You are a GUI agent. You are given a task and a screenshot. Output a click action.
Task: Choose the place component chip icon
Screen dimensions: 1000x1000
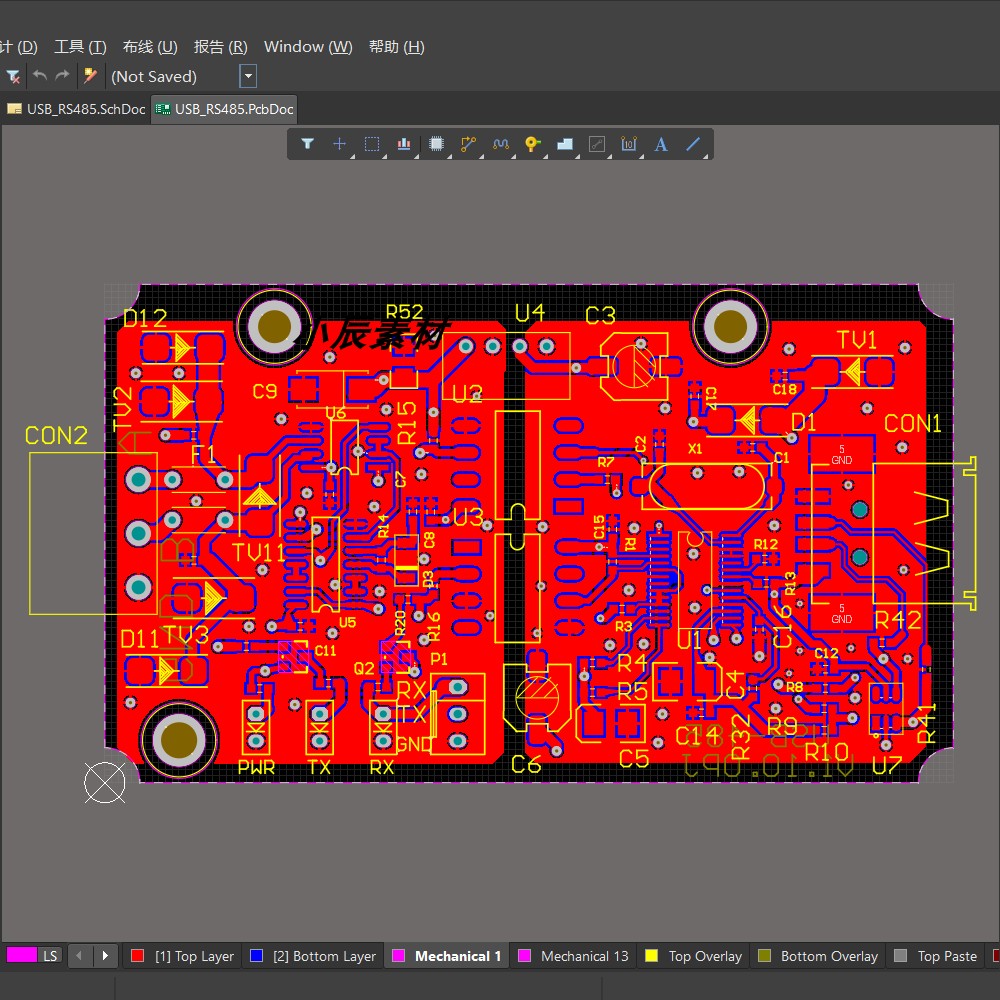point(436,144)
